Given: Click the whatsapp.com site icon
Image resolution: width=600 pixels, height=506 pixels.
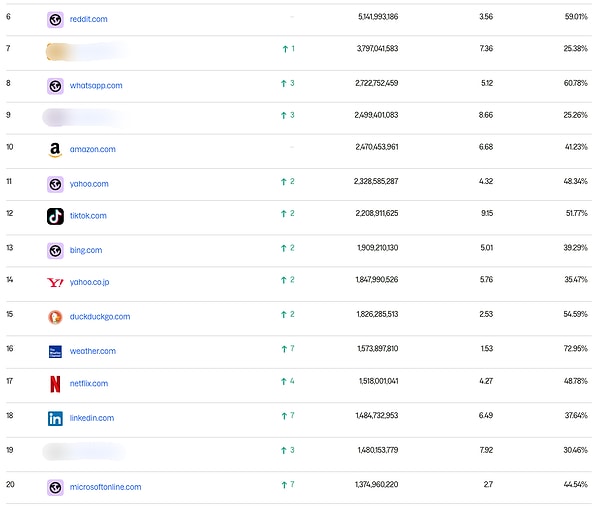Looking at the screenshot, I should pyautogui.click(x=55, y=86).
